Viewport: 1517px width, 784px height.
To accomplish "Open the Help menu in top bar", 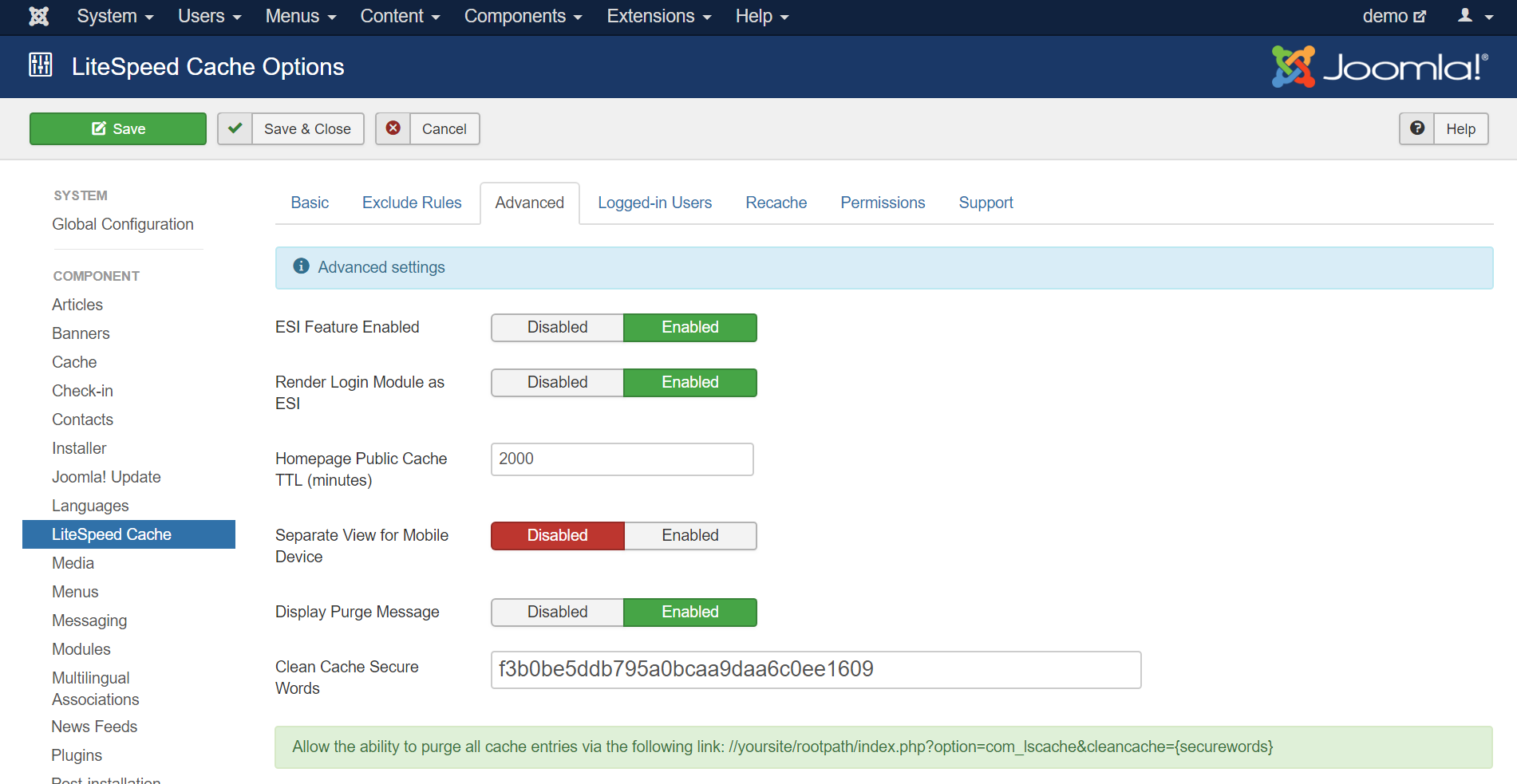I will click(x=761, y=16).
